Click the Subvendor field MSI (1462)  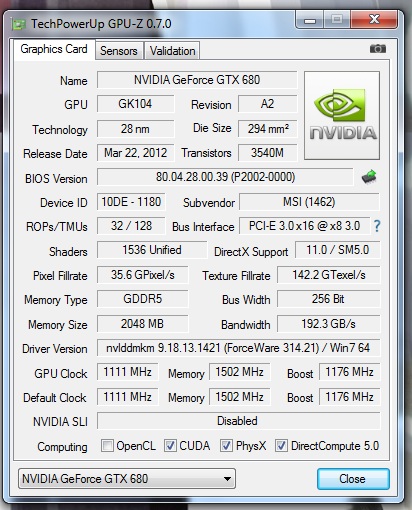point(309,202)
